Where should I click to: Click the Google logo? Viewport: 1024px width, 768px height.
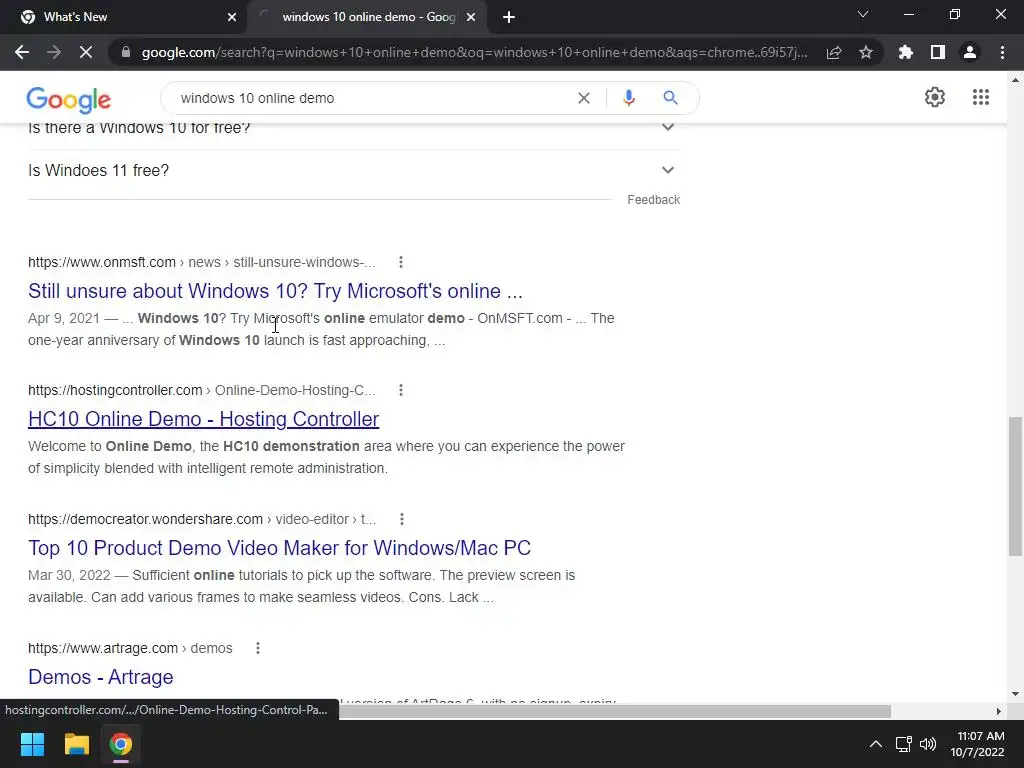point(69,99)
